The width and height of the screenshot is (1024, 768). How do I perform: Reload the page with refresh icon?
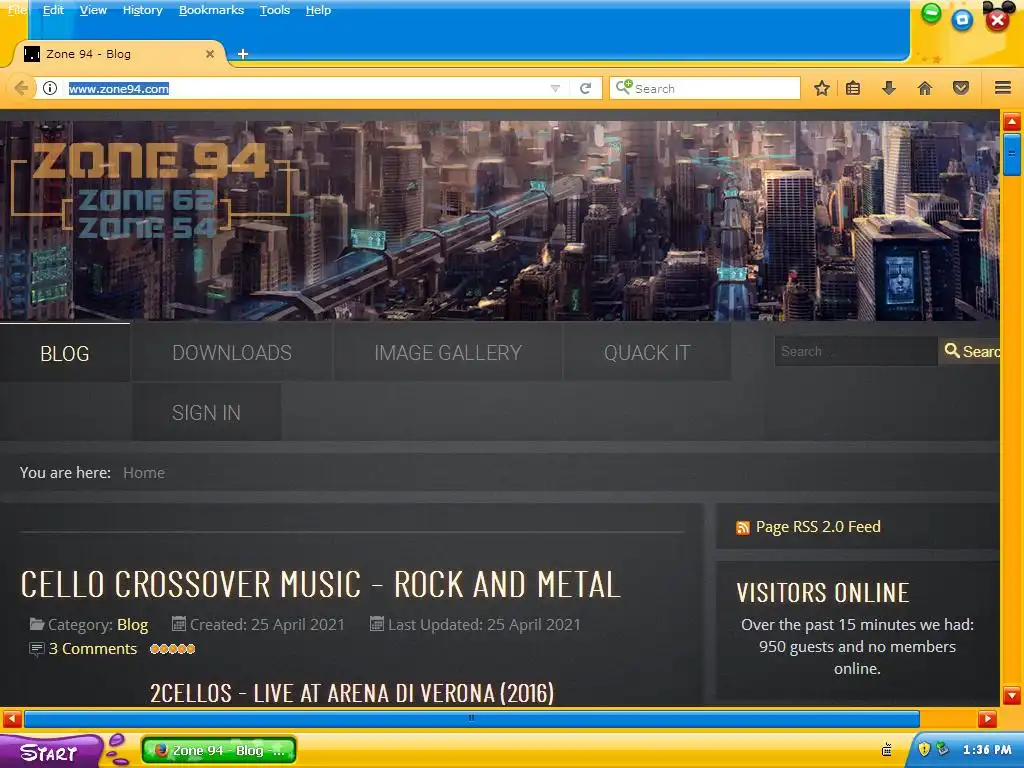point(586,88)
